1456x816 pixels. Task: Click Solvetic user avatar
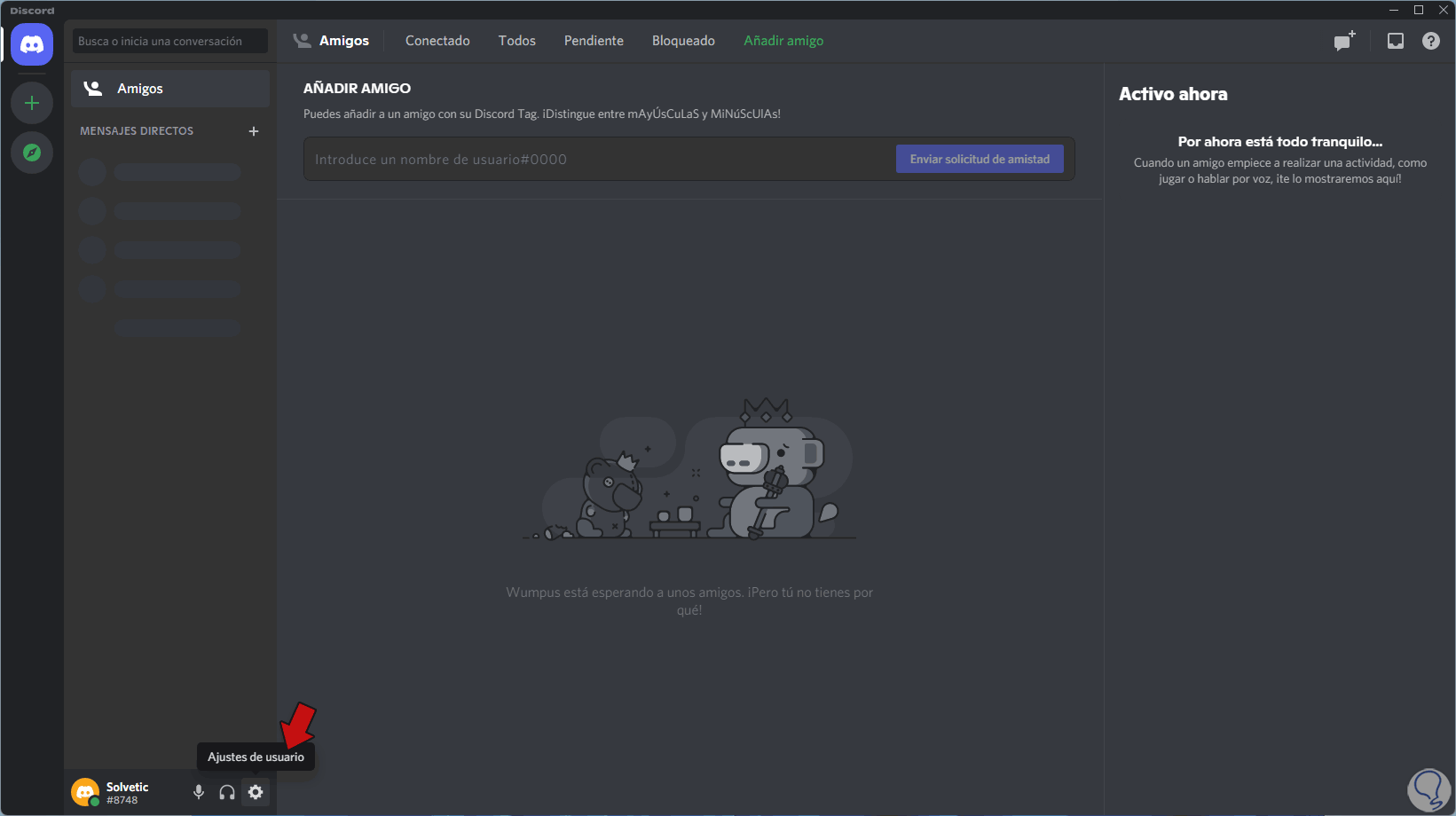(x=85, y=792)
